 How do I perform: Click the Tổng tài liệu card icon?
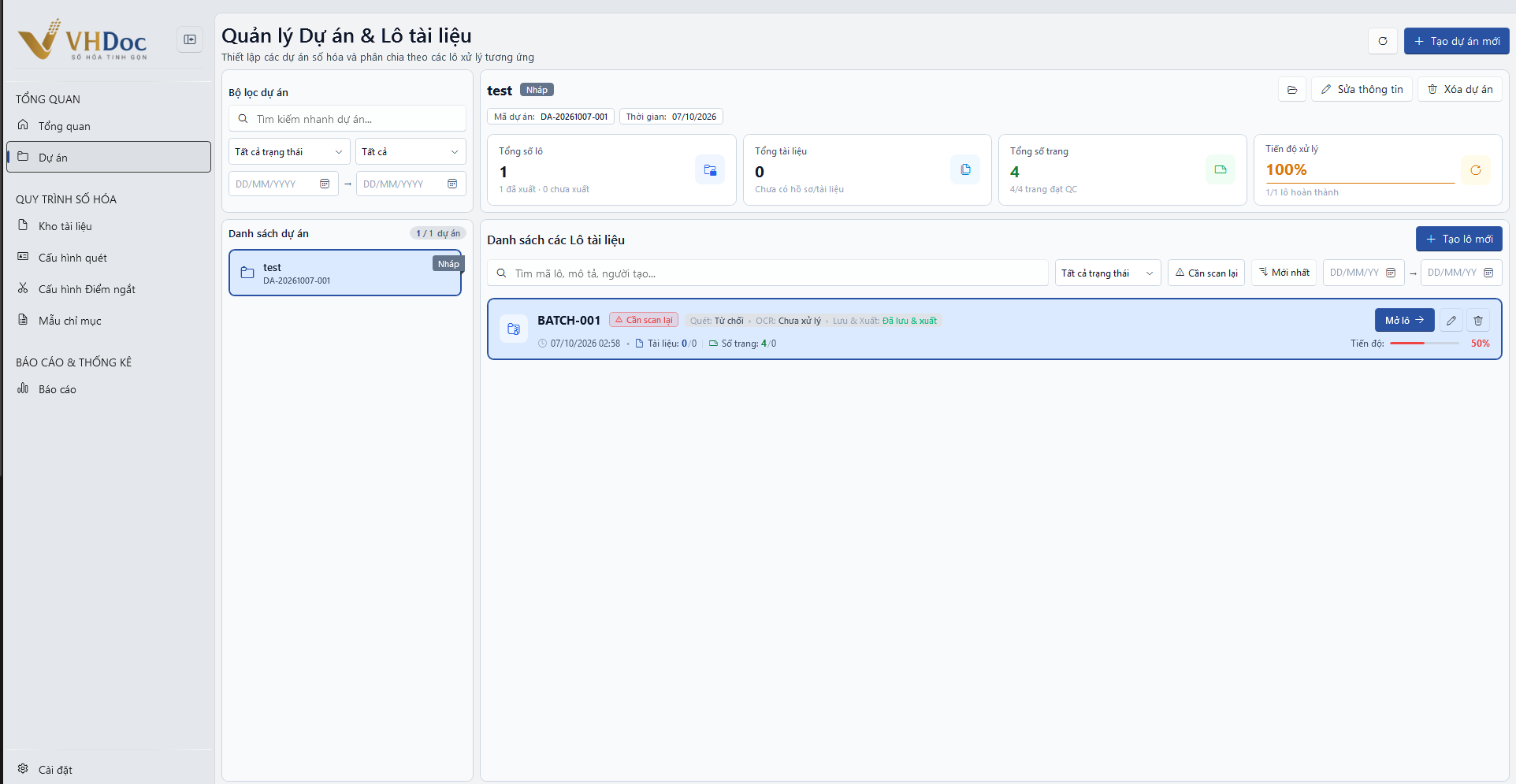pos(965,170)
